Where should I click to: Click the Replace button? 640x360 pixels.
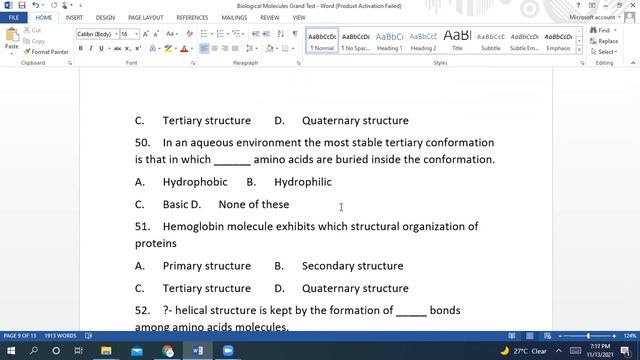604,41
